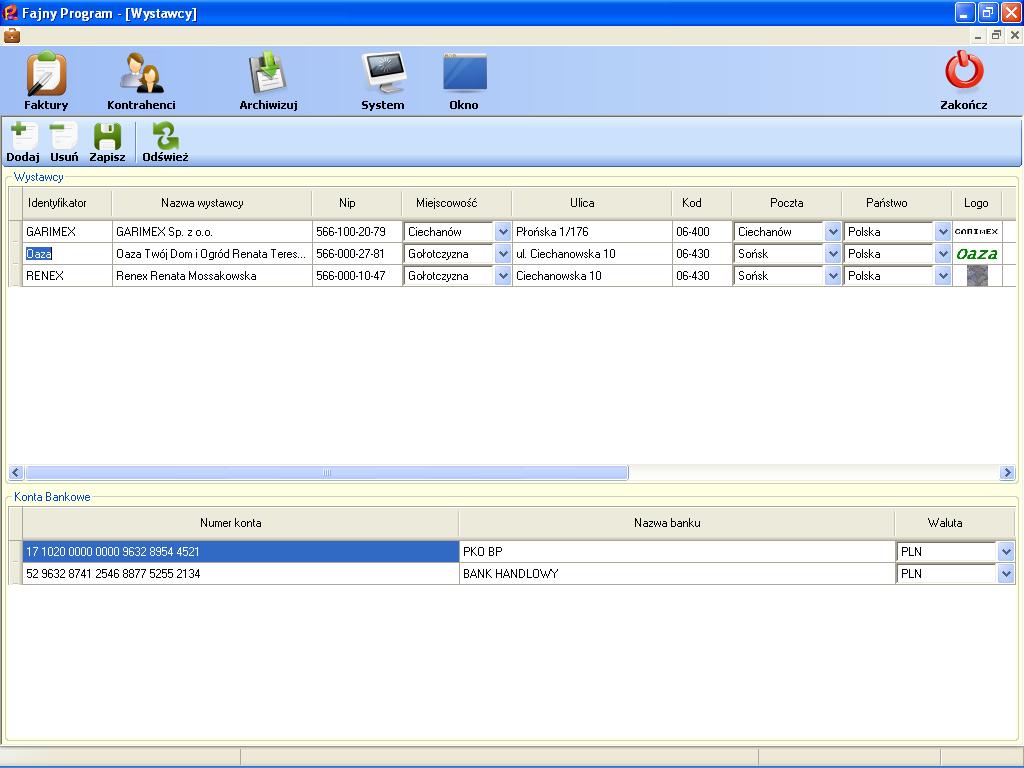Refresh the list with Odśwież
Viewport: 1024px width, 768px height.
tap(165, 142)
